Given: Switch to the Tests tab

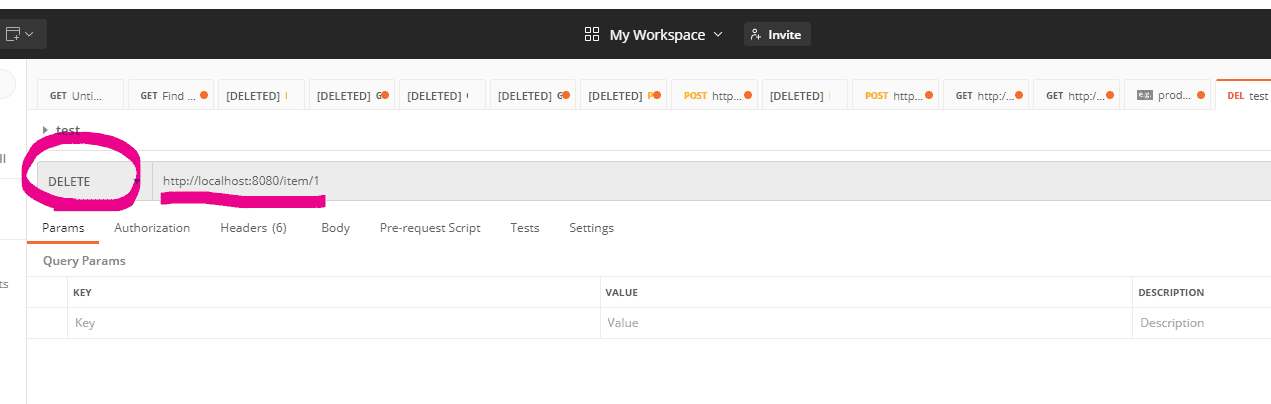Looking at the screenshot, I should [x=524, y=228].
